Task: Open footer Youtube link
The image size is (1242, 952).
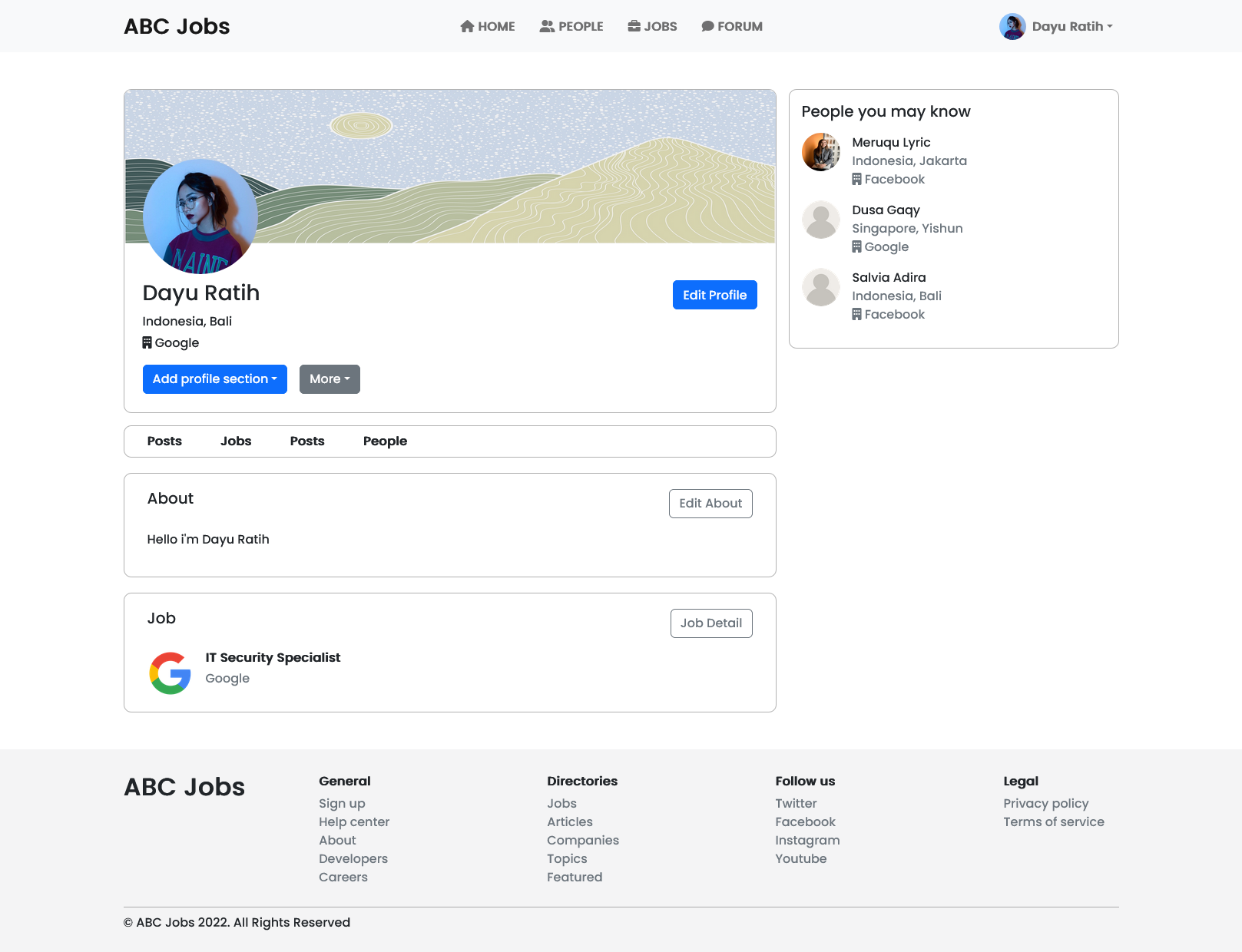Action: tap(801, 858)
